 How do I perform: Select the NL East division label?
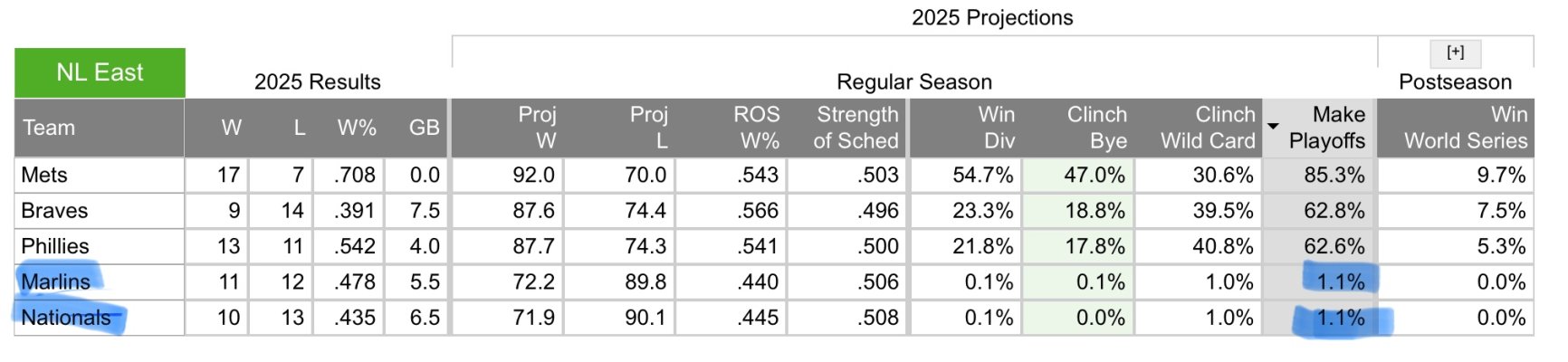click(x=100, y=72)
